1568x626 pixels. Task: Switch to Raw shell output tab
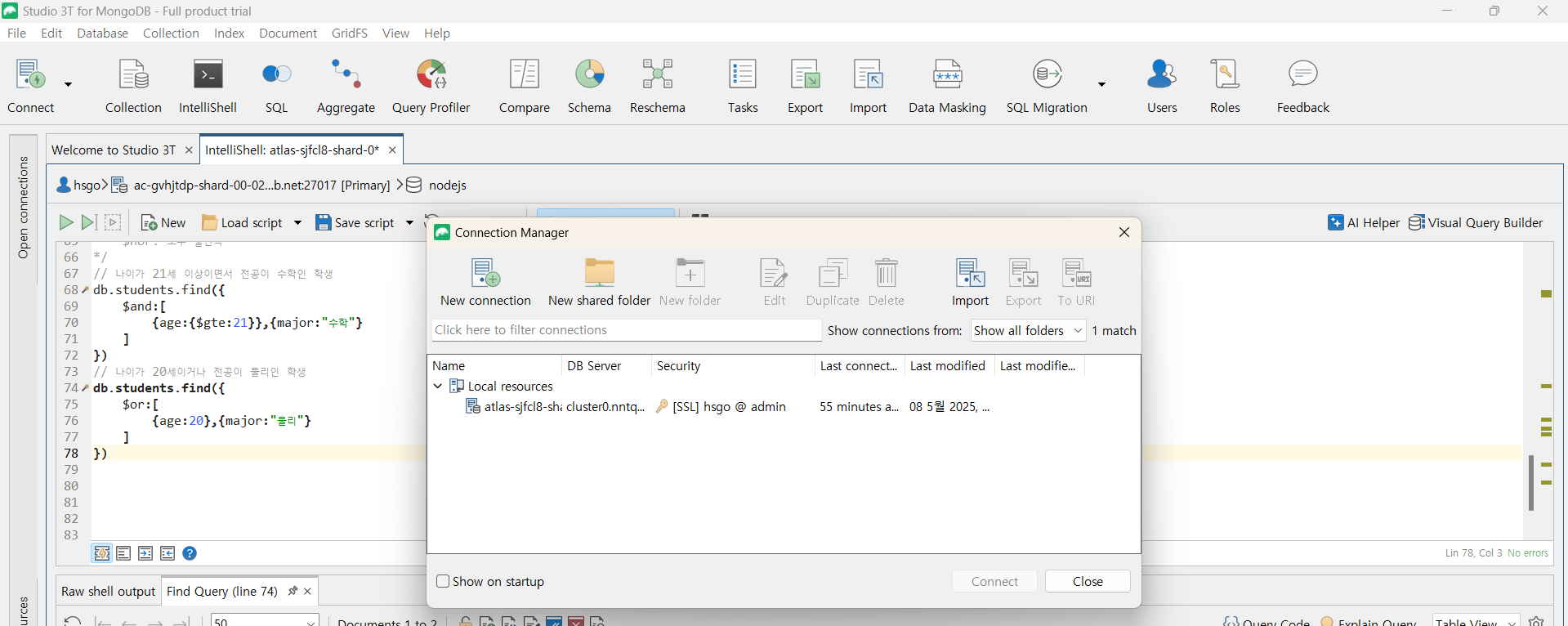108,591
